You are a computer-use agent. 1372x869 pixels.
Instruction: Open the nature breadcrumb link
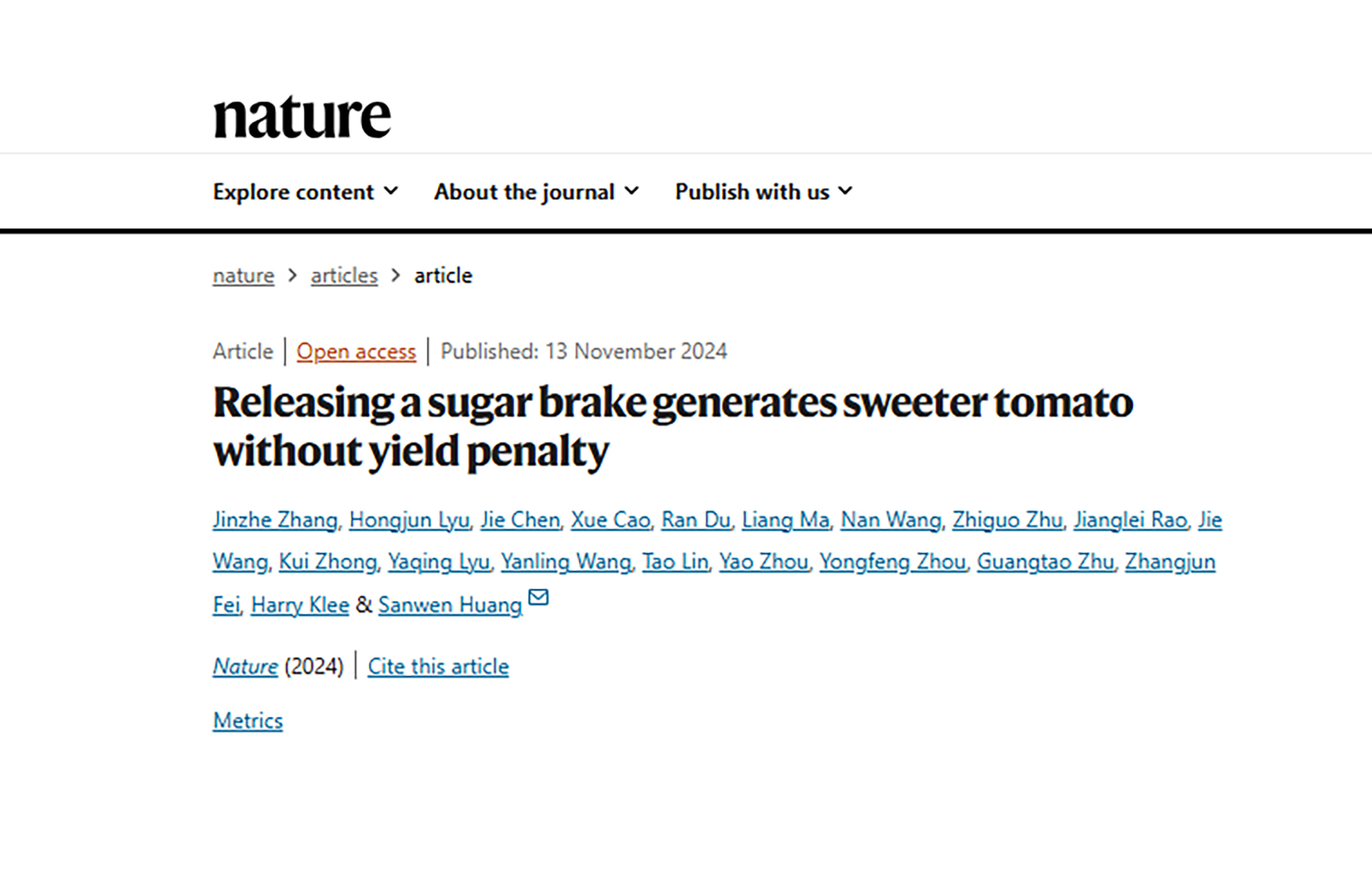pos(242,275)
